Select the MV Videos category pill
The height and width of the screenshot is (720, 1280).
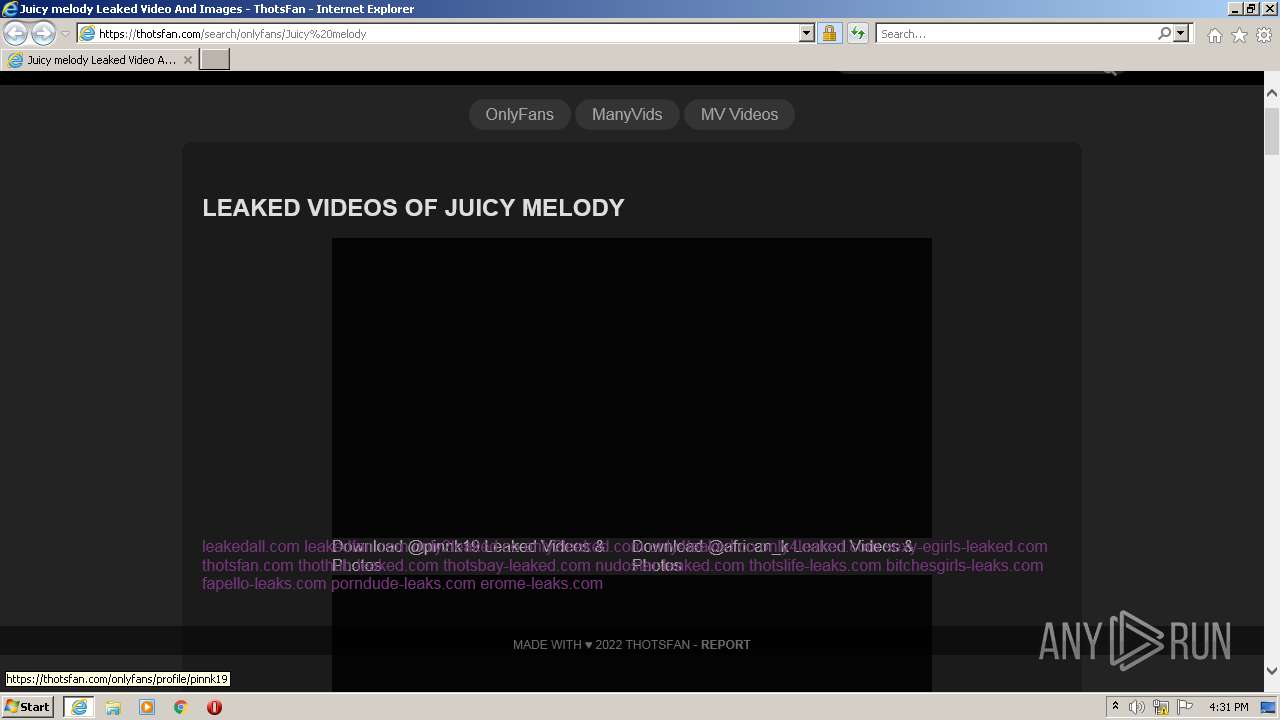739,114
